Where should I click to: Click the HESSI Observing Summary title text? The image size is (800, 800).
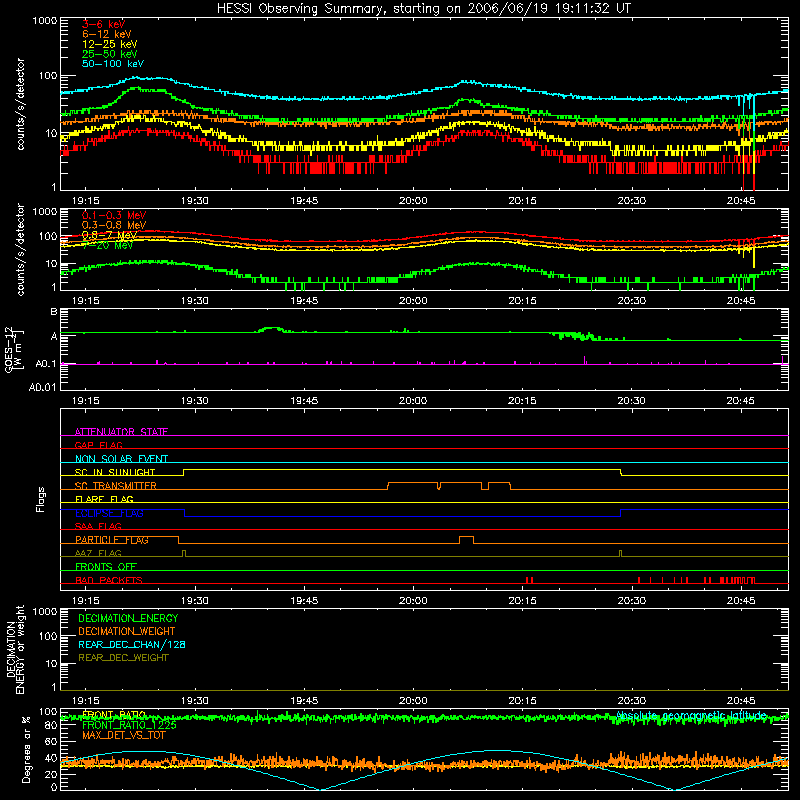point(423,9)
